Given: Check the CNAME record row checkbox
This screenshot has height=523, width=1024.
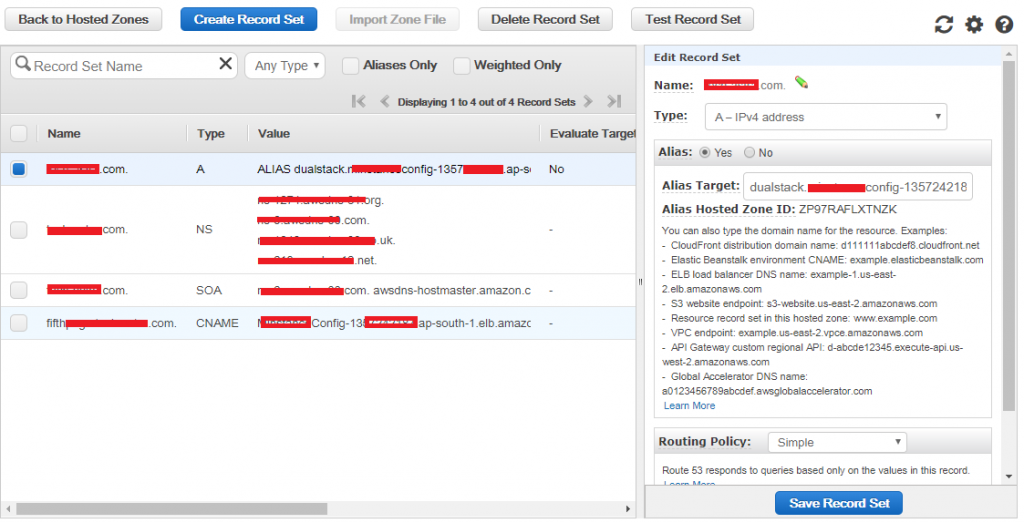Looking at the screenshot, I should pyautogui.click(x=19, y=323).
